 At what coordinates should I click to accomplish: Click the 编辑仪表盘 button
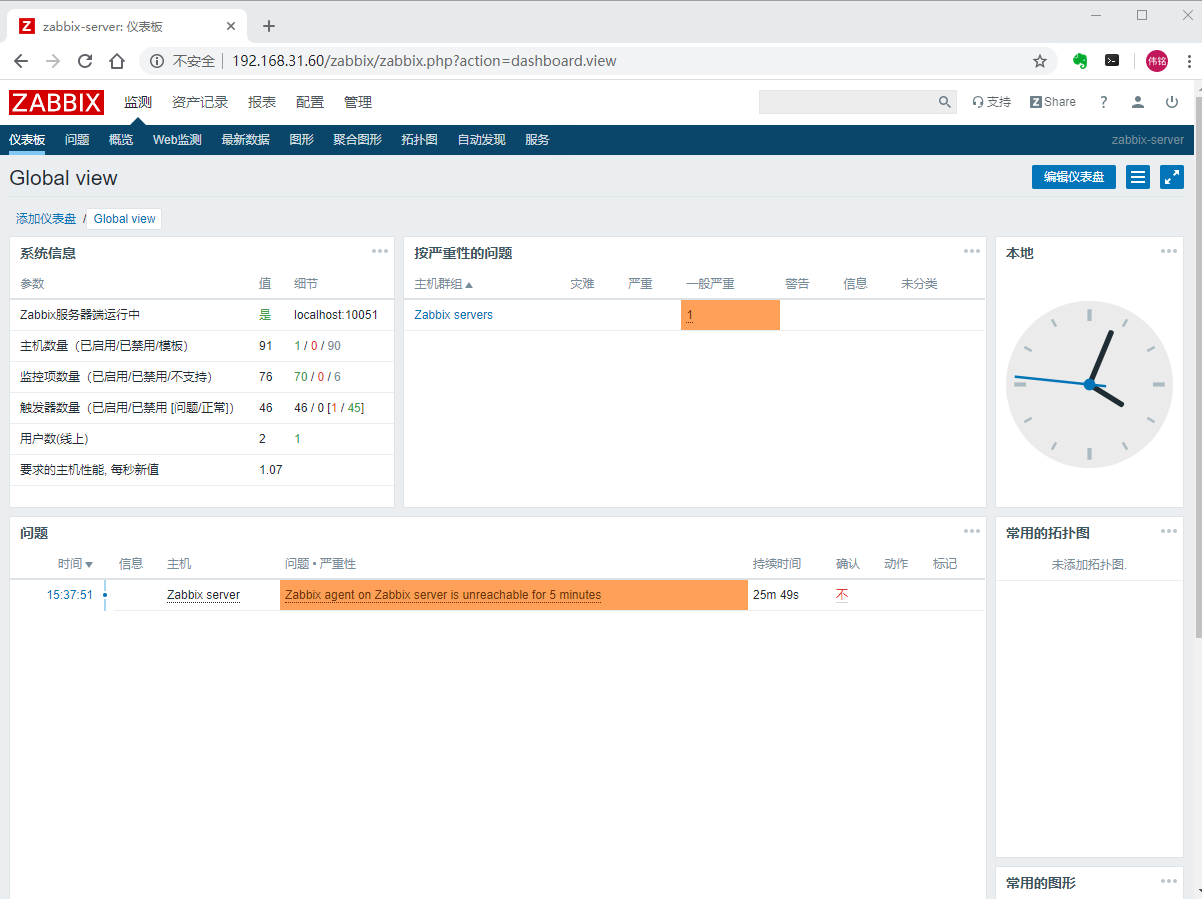coord(1074,177)
